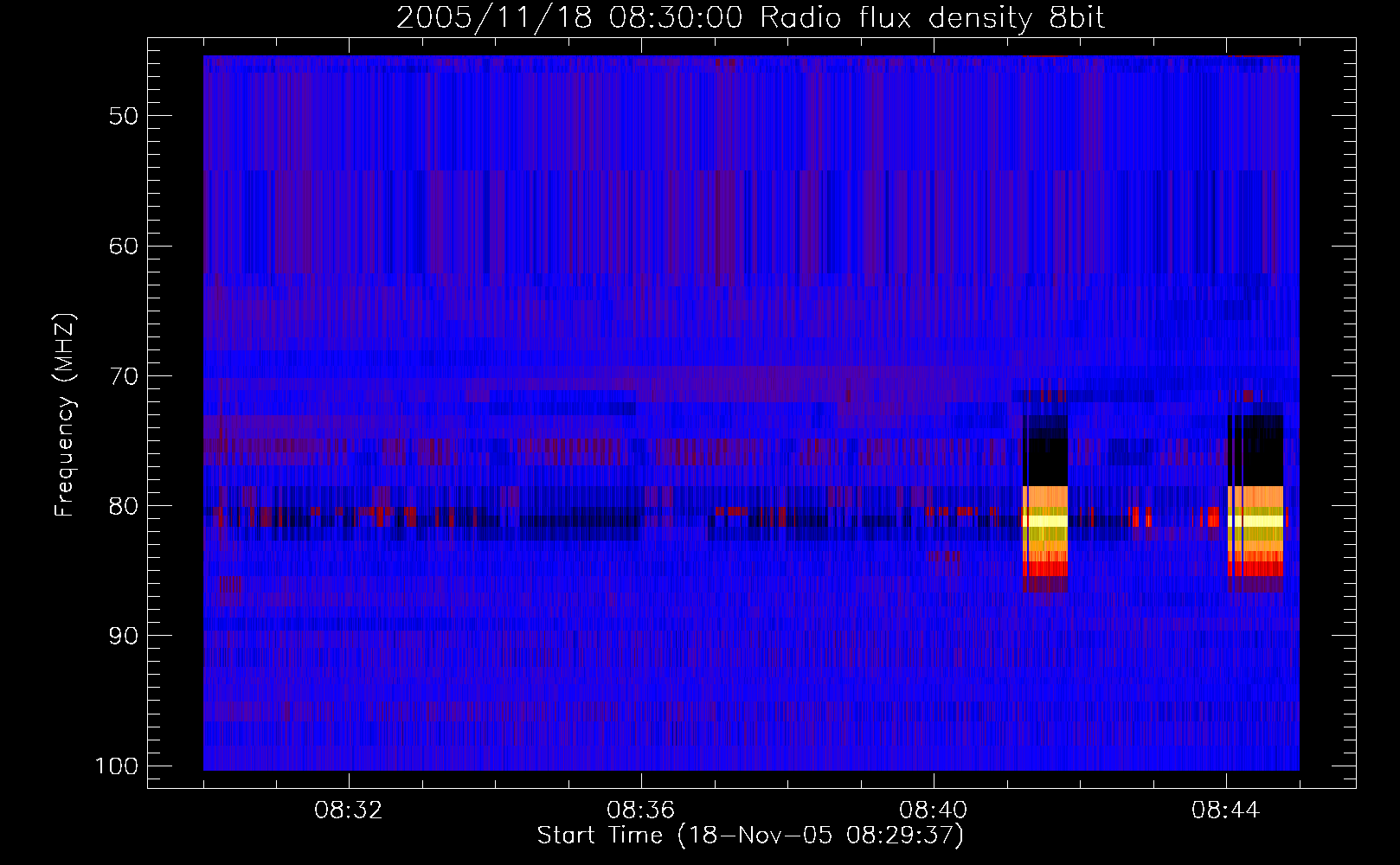
Task: Click the "Frequency (MHZ)" axis label
Action: point(65,415)
